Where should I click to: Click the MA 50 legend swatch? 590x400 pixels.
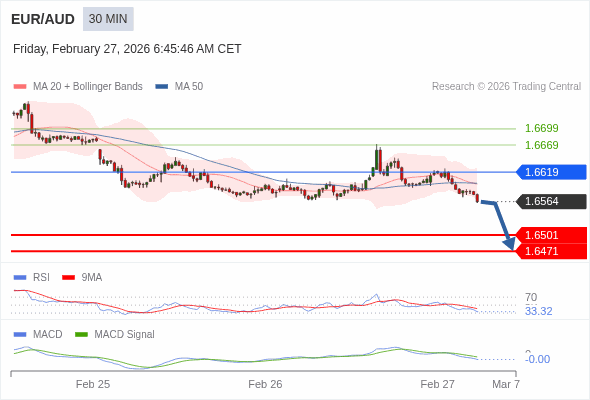(x=162, y=87)
